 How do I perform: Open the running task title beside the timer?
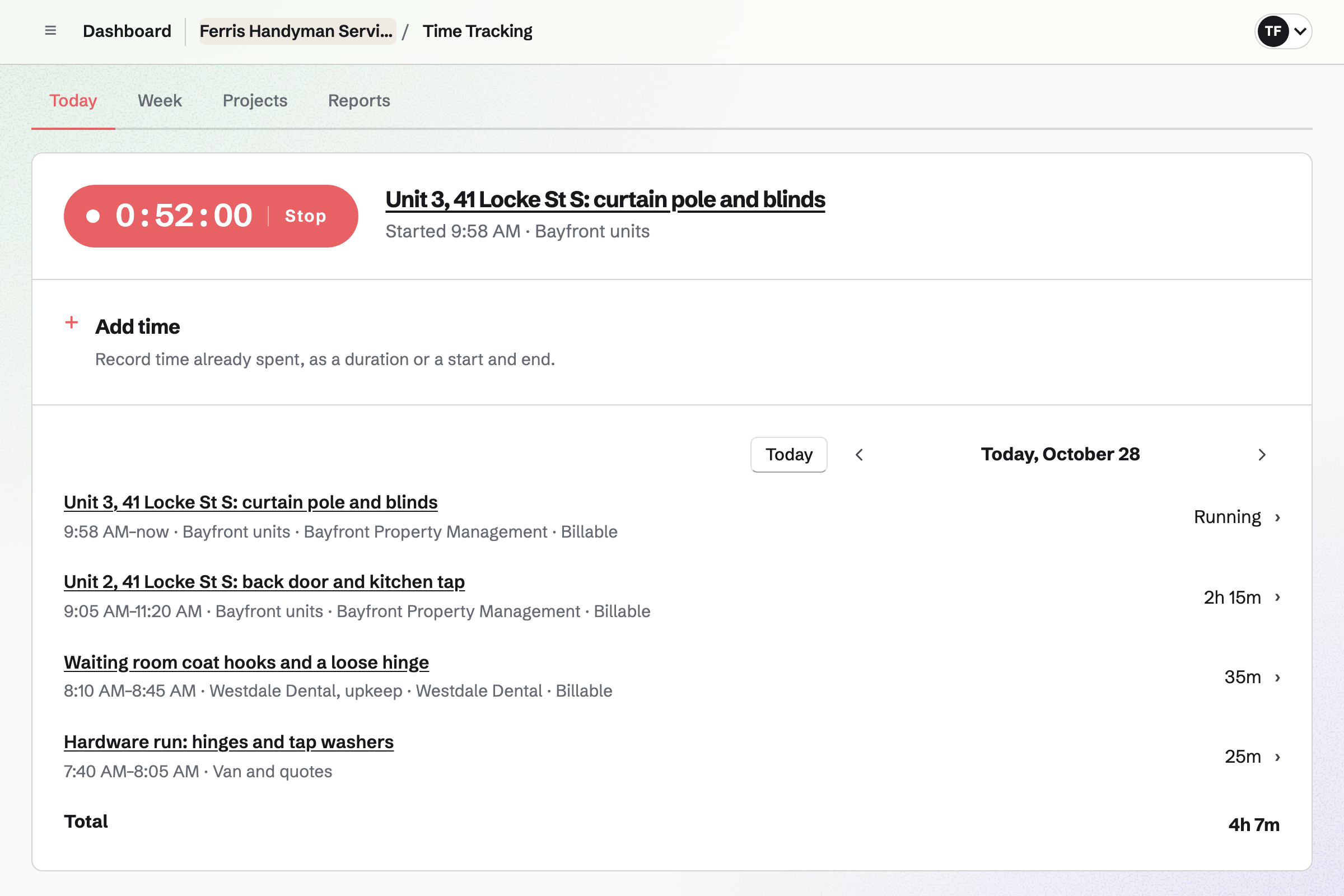605,199
